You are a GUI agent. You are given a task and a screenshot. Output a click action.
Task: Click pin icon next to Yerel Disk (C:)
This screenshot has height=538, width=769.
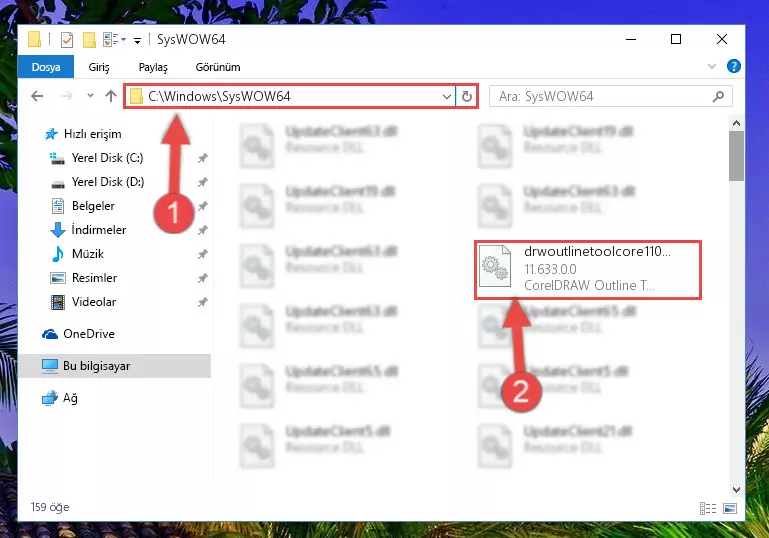[203, 158]
